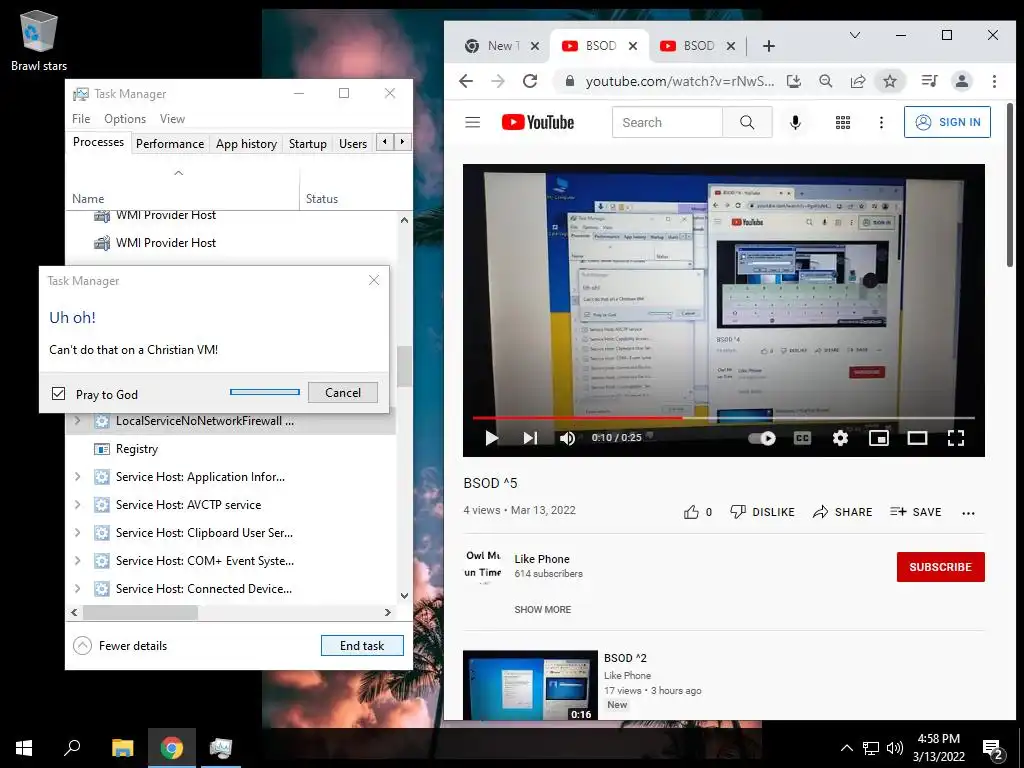This screenshot has height=768, width=1024.
Task: Go to the YouTube home logo
Action: (x=537, y=122)
